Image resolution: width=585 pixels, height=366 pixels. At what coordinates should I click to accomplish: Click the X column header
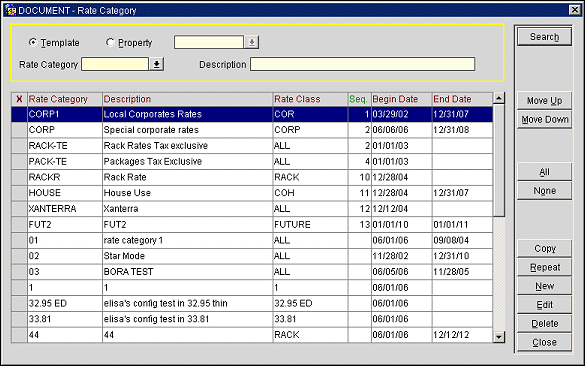pyautogui.click(x=19, y=99)
